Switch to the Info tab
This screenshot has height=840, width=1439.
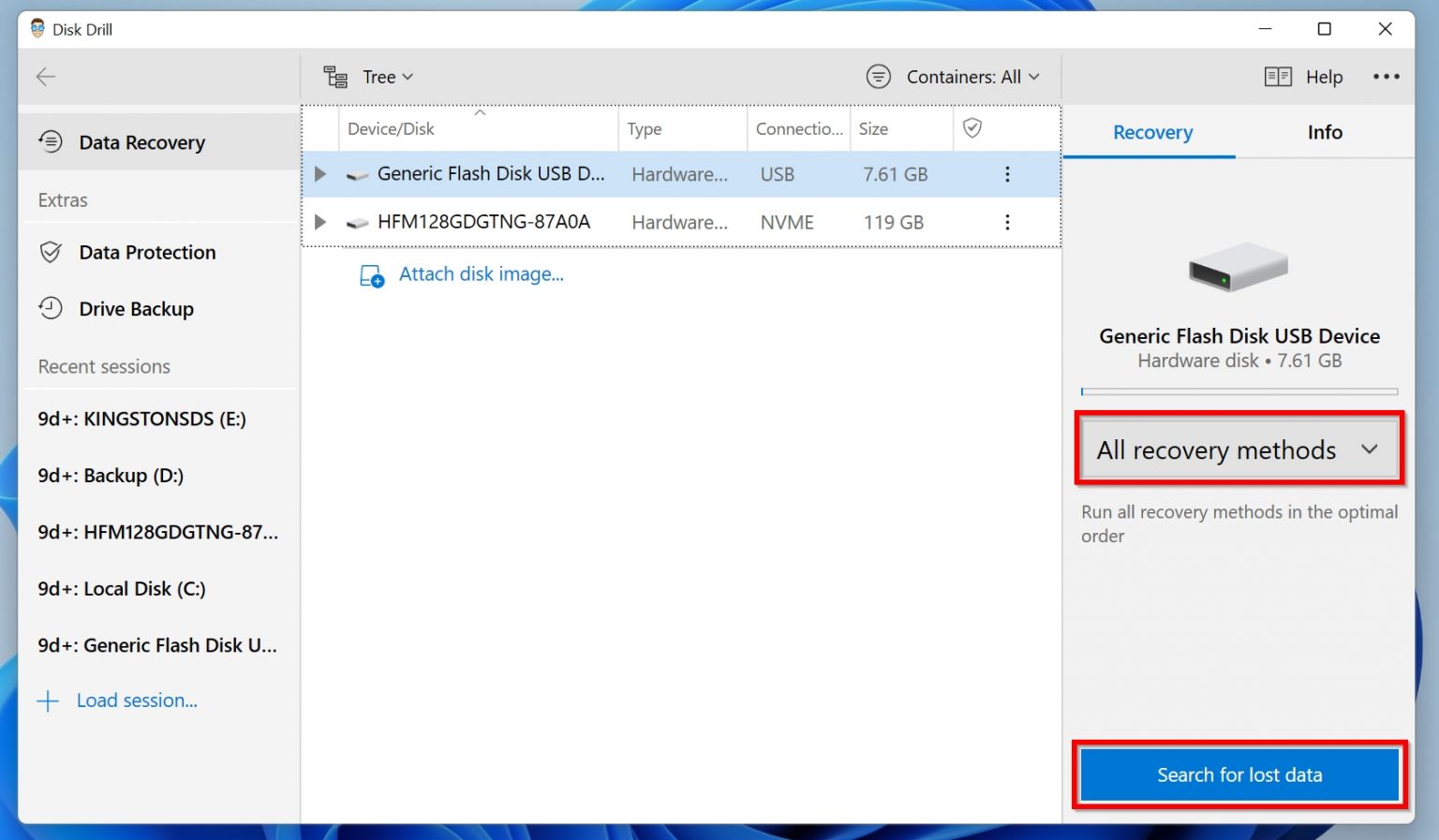pyautogui.click(x=1324, y=132)
